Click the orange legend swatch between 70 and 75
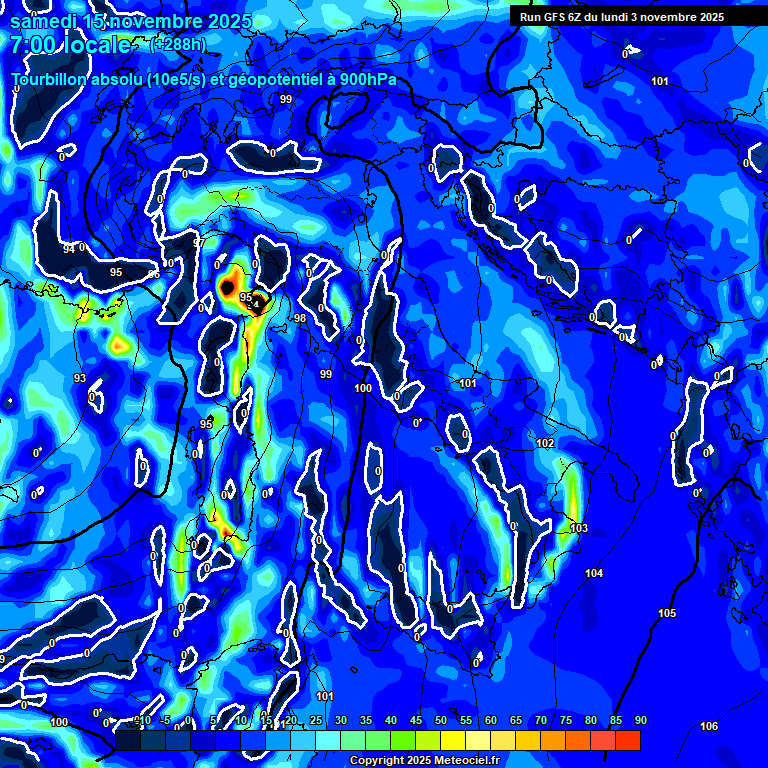This screenshot has height=768, width=768. tap(553, 741)
